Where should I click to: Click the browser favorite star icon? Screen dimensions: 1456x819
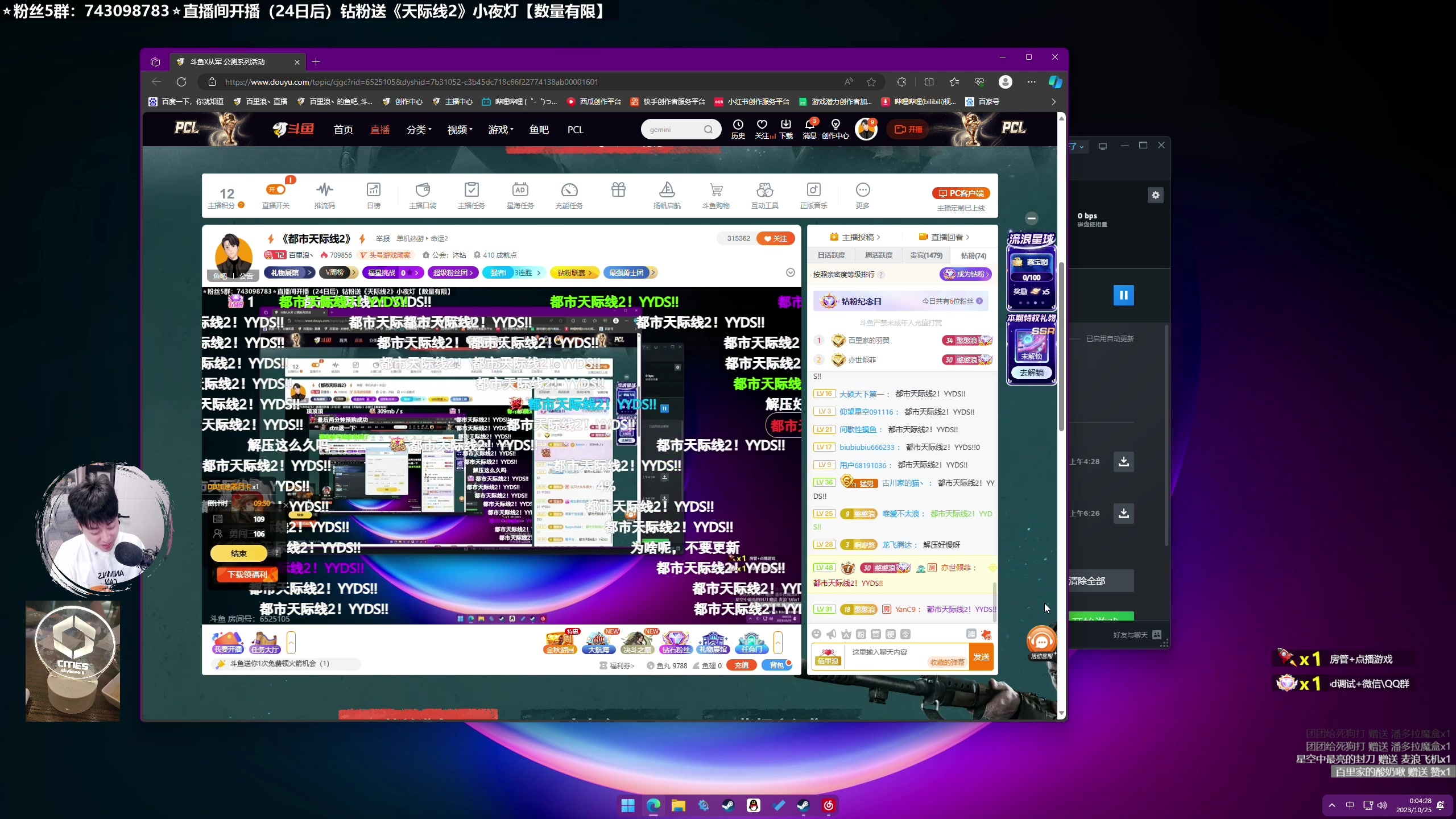[x=871, y=82]
